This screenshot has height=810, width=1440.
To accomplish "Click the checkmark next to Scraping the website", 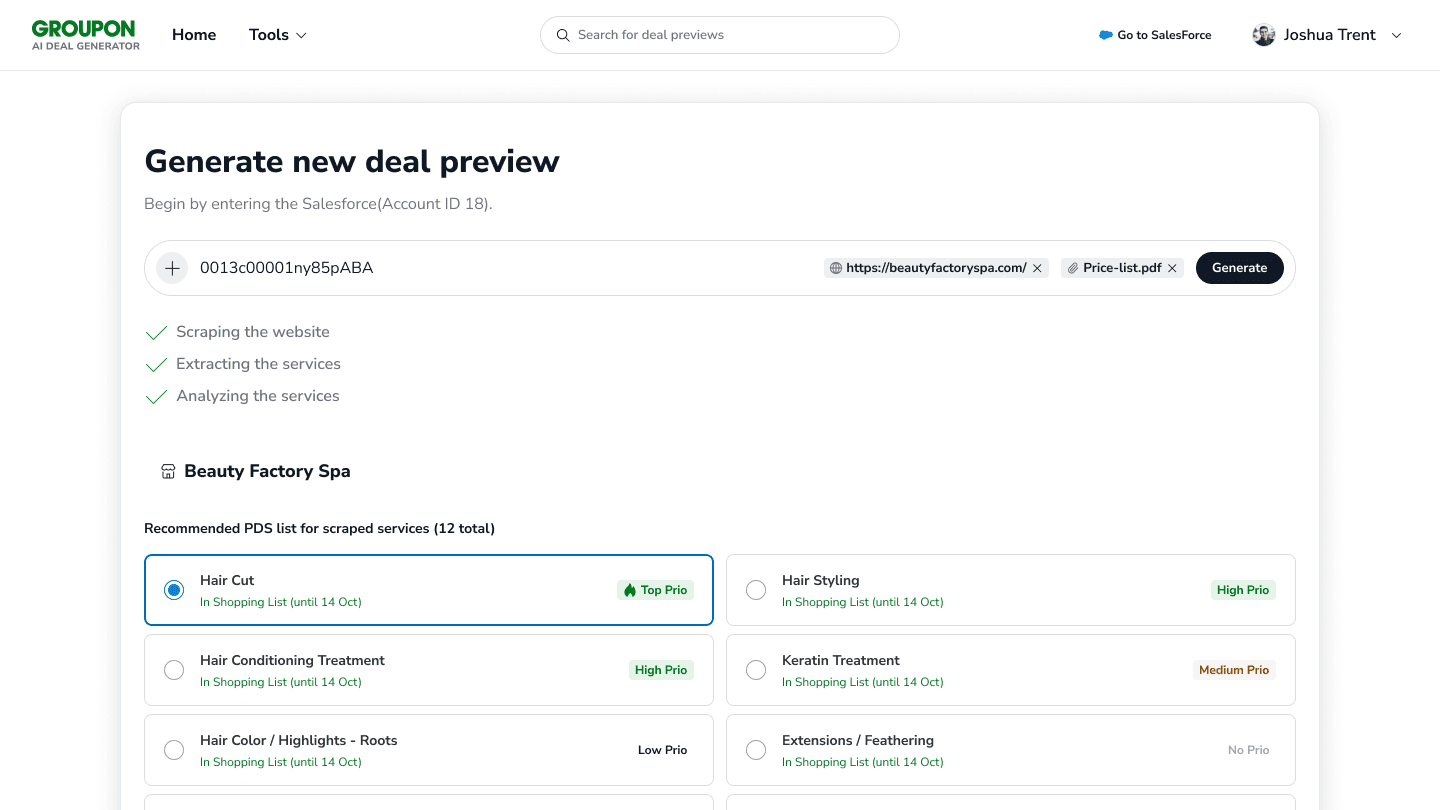I will click(x=156, y=333).
